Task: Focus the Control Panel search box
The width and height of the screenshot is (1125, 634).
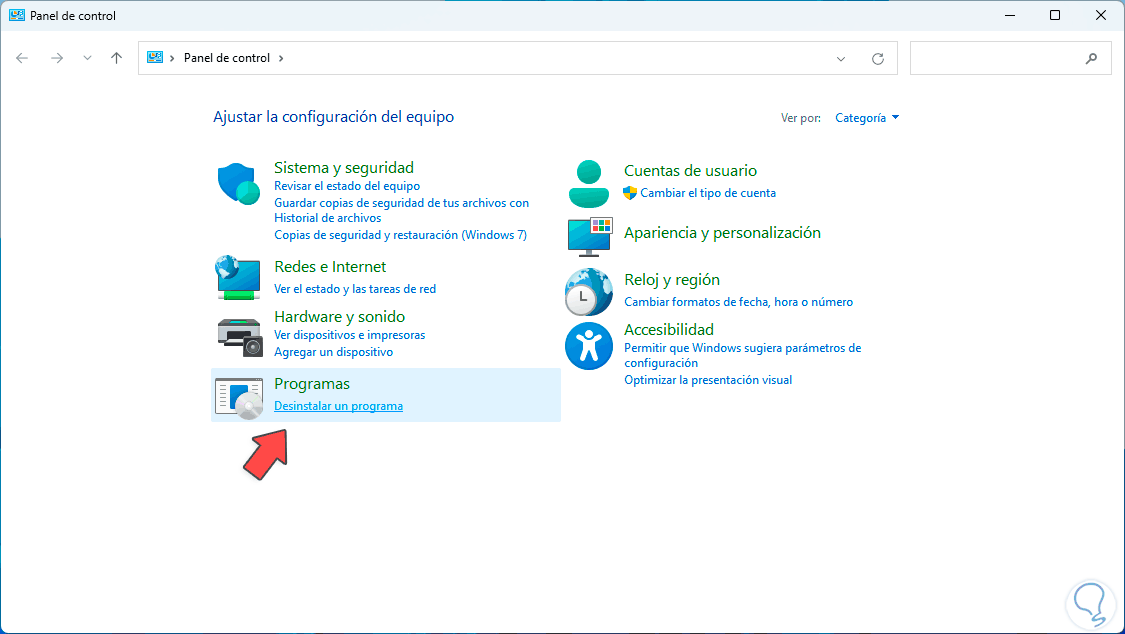Action: (x=1010, y=59)
